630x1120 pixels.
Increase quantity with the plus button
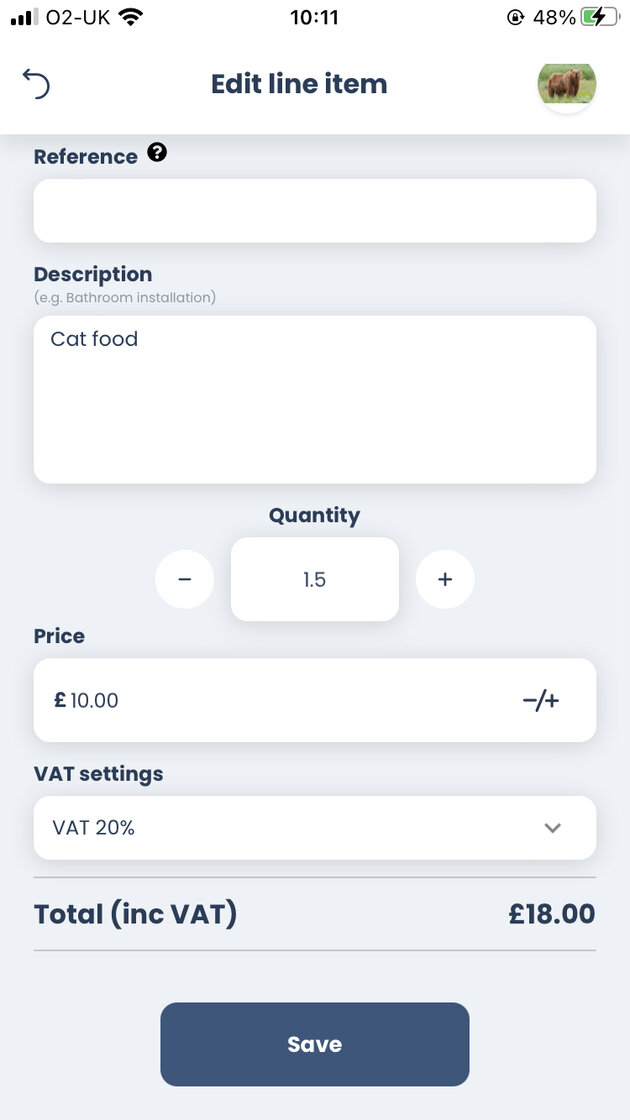[x=445, y=580]
